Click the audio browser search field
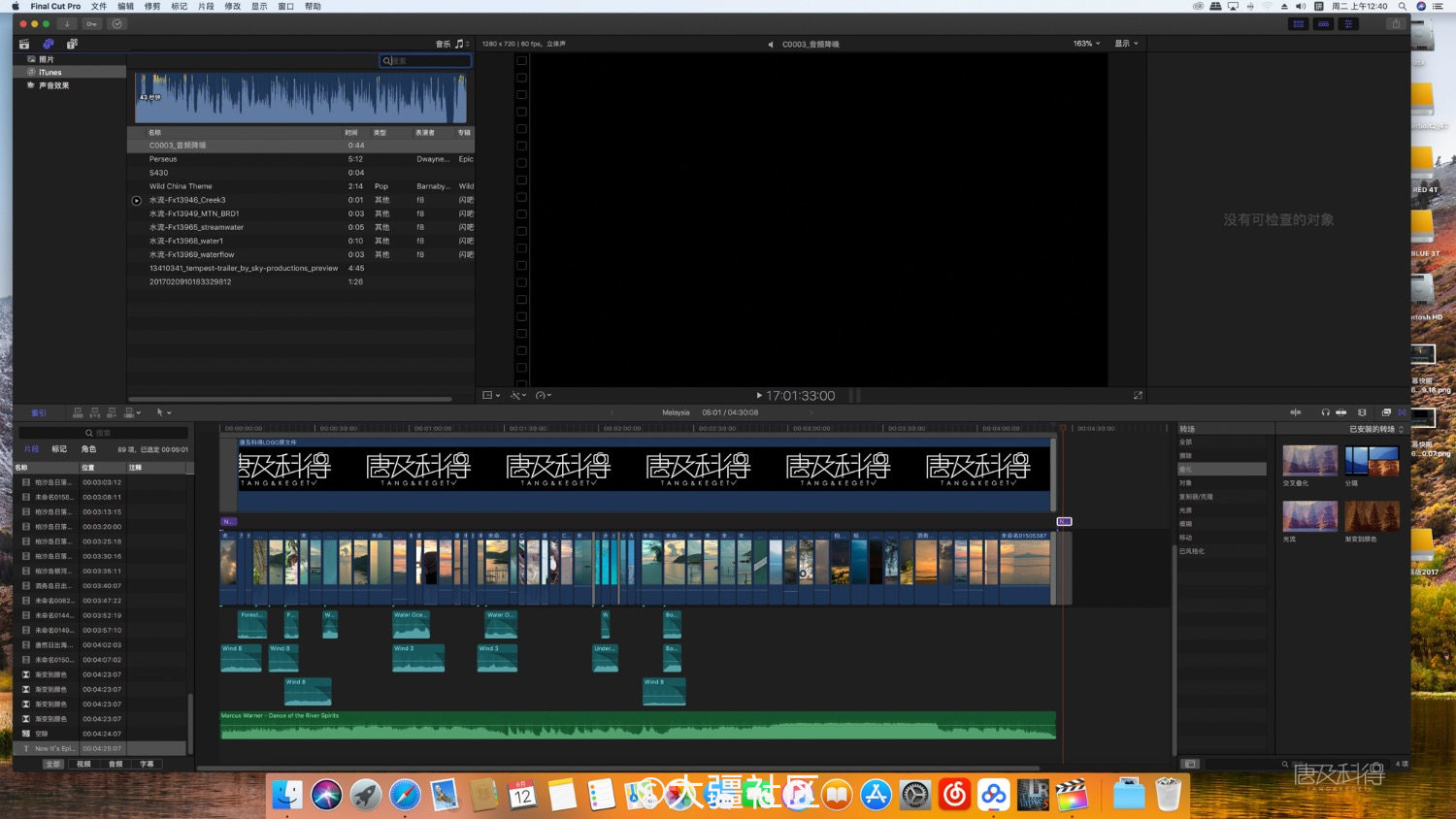Screen dimensions: 1456x819 coord(425,60)
